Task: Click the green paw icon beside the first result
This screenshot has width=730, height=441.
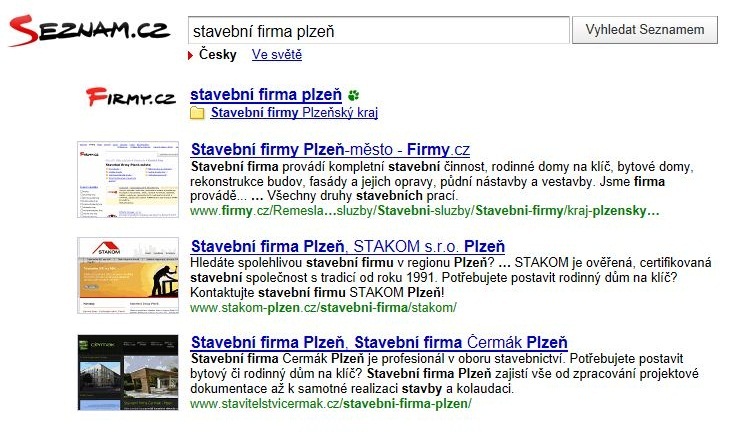Action: [354, 95]
